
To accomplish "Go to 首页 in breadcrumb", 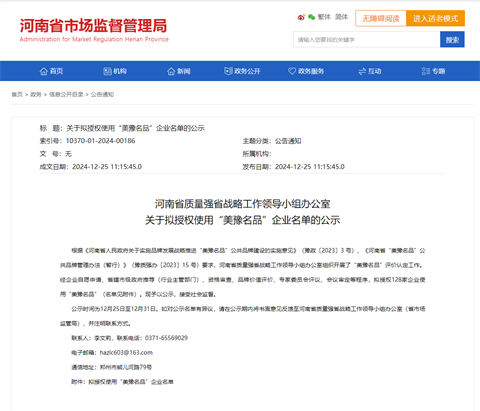I will [x=17, y=95].
